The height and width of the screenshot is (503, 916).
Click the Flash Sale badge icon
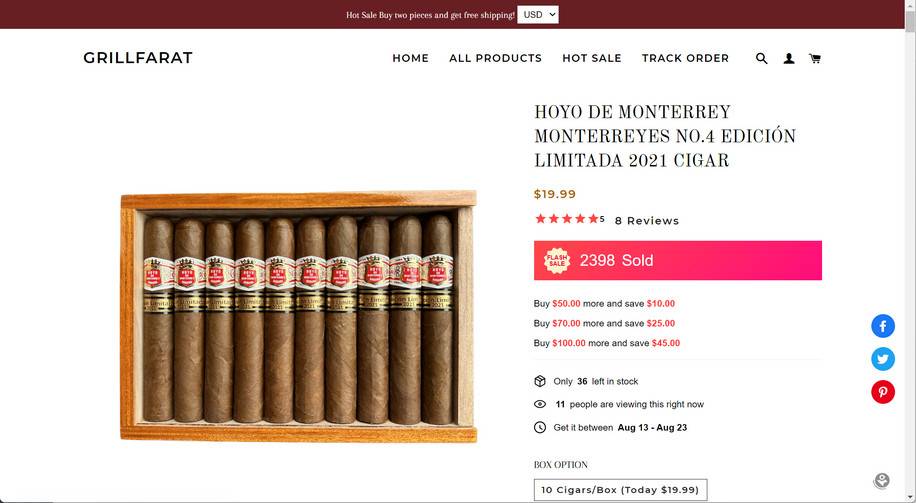tap(557, 261)
